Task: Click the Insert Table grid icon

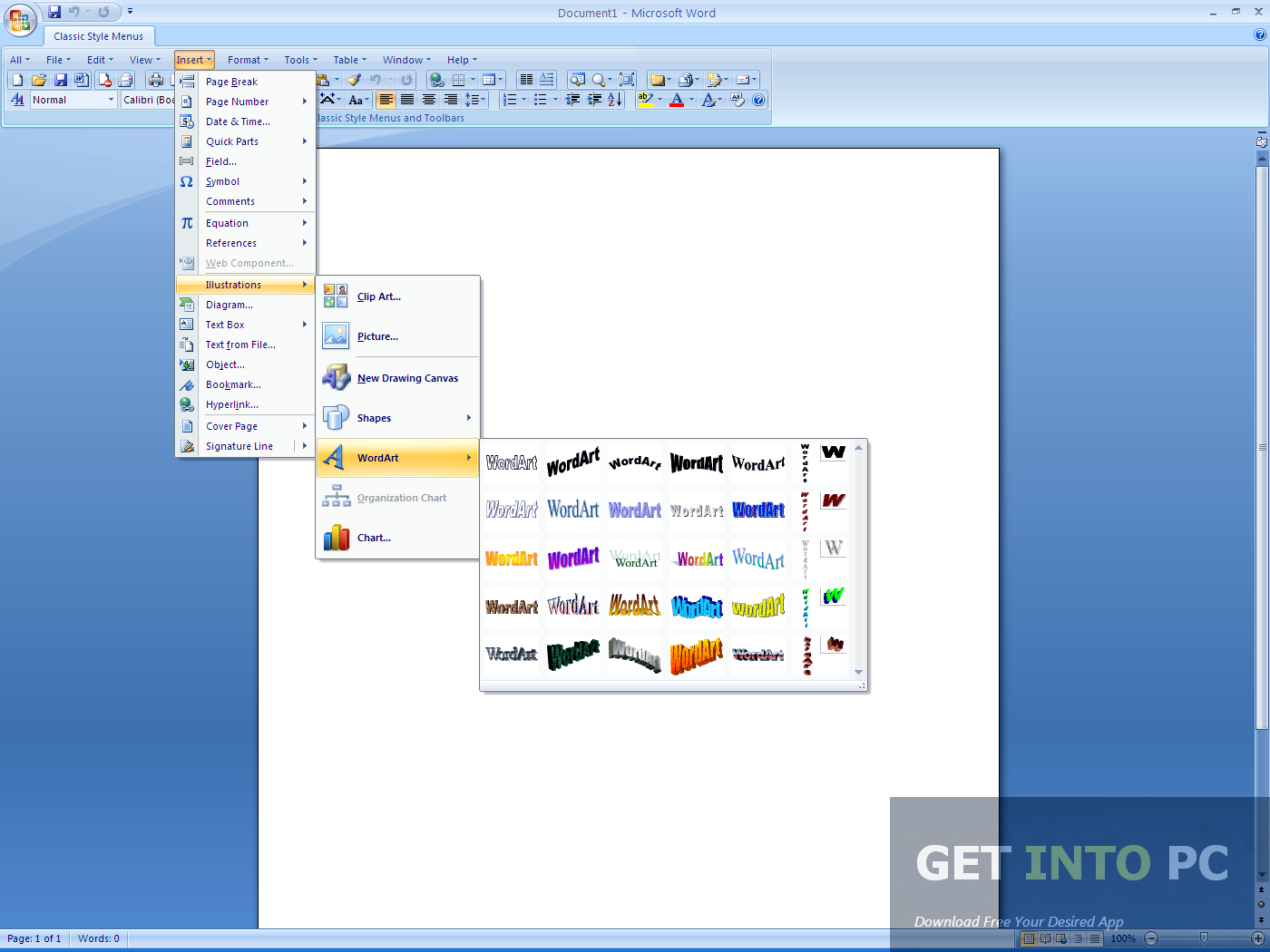Action: tap(488, 80)
